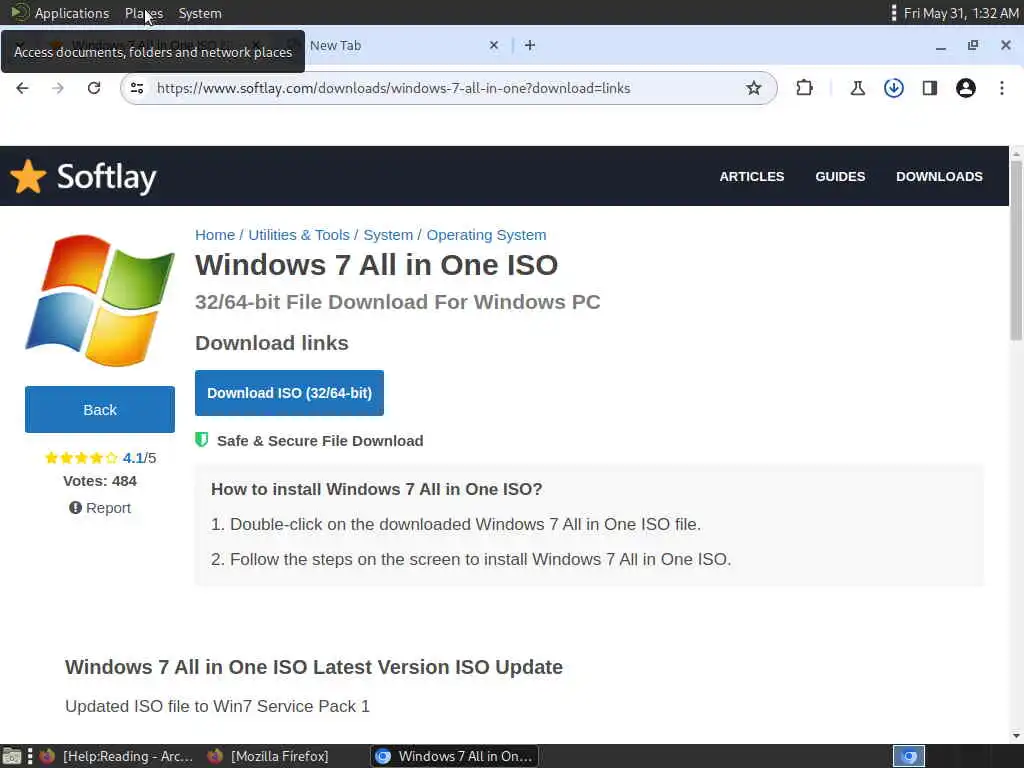Open Chrome Labs flask icon
This screenshot has width=1024, height=768.
pyautogui.click(x=857, y=88)
